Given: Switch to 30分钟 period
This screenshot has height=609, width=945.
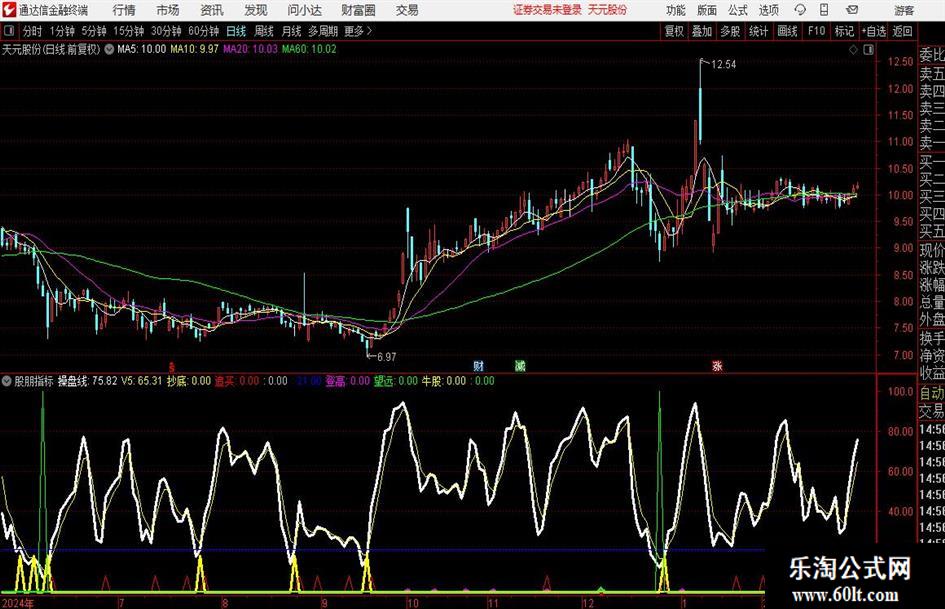Looking at the screenshot, I should click(166, 31).
